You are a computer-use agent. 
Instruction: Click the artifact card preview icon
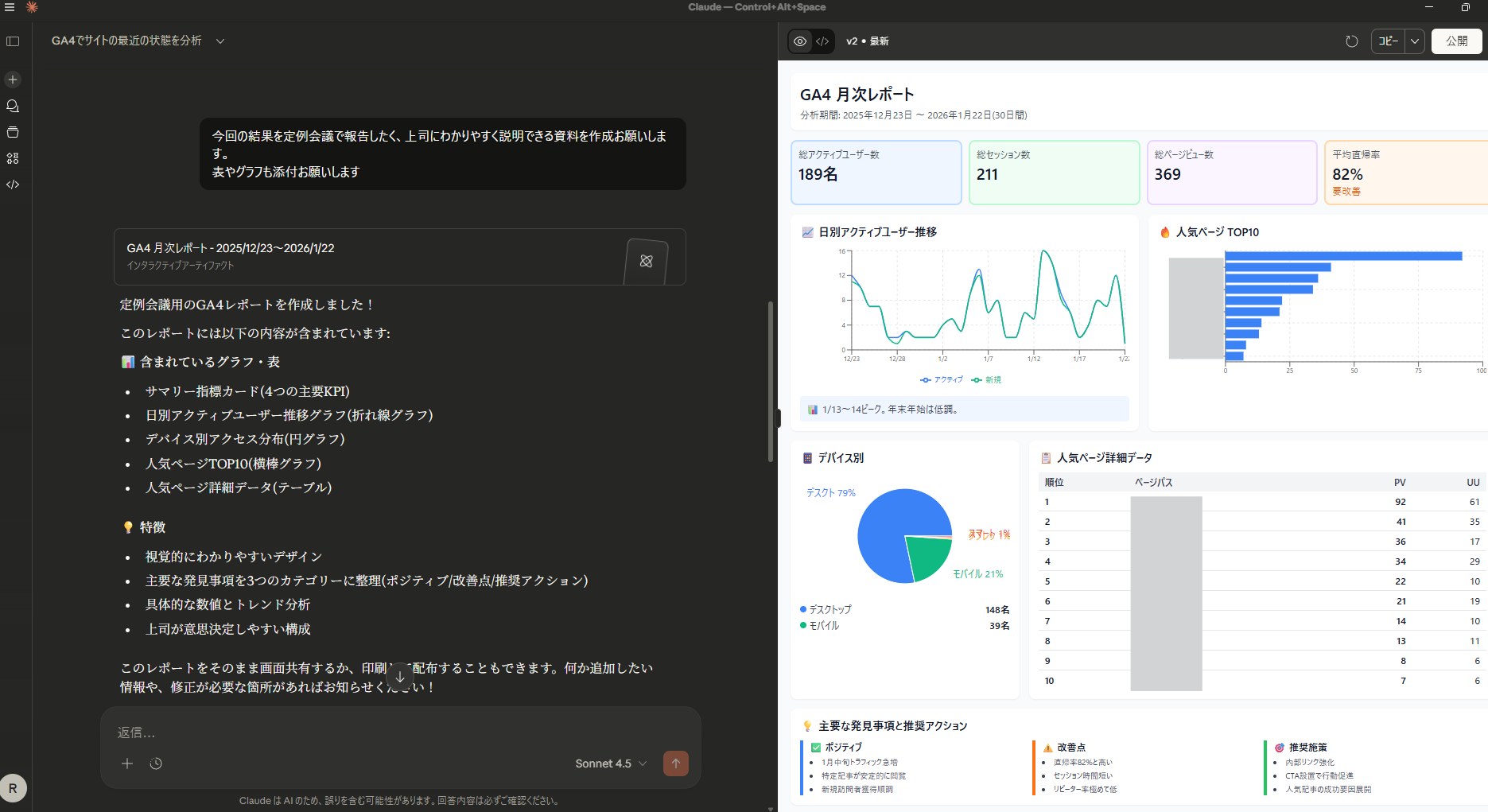point(646,261)
